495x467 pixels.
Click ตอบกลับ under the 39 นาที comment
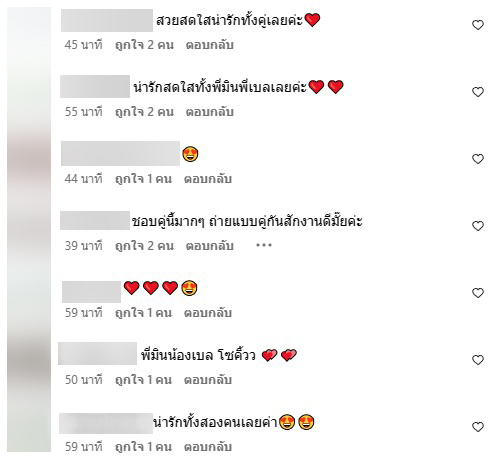click(x=209, y=246)
